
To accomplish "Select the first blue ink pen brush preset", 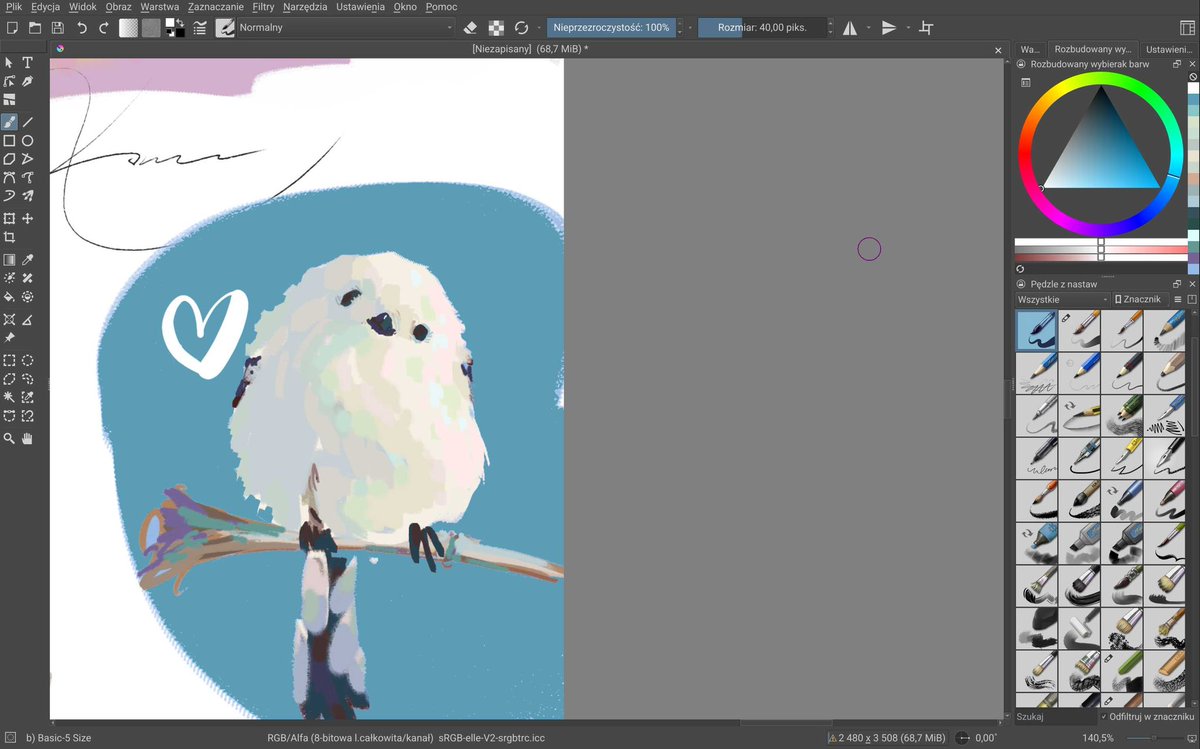I will [x=1037, y=329].
